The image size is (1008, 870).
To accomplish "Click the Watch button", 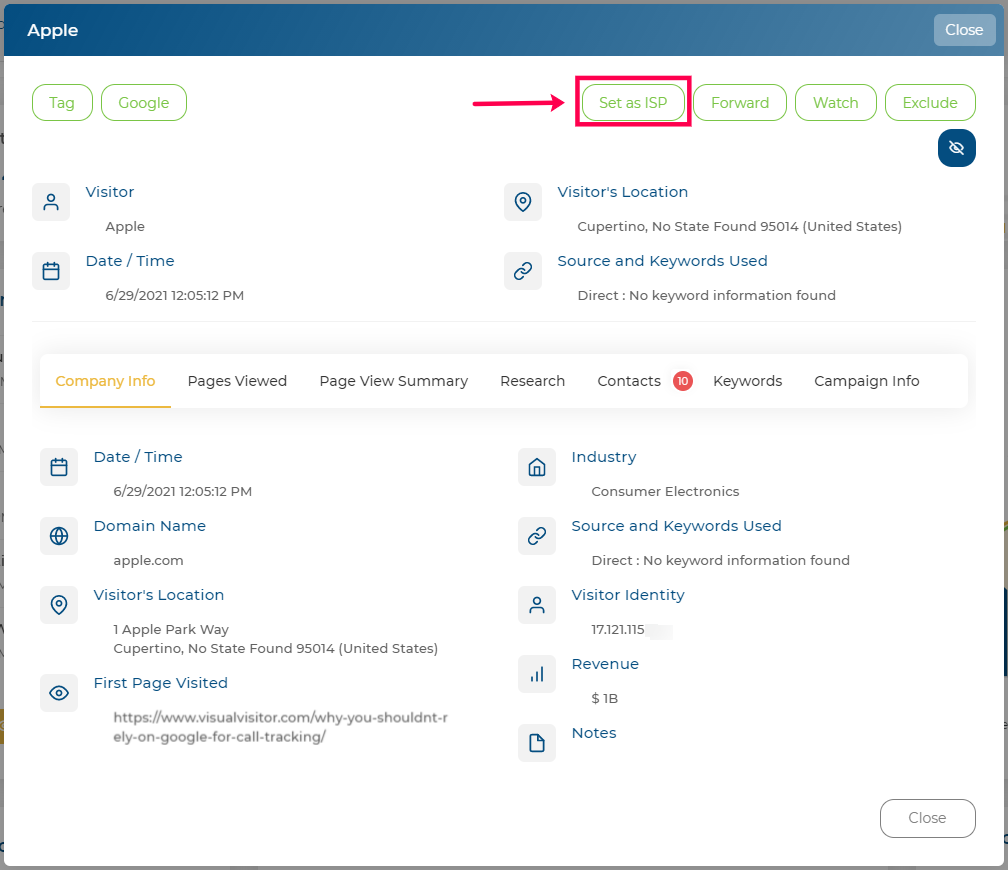I will pos(836,103).
